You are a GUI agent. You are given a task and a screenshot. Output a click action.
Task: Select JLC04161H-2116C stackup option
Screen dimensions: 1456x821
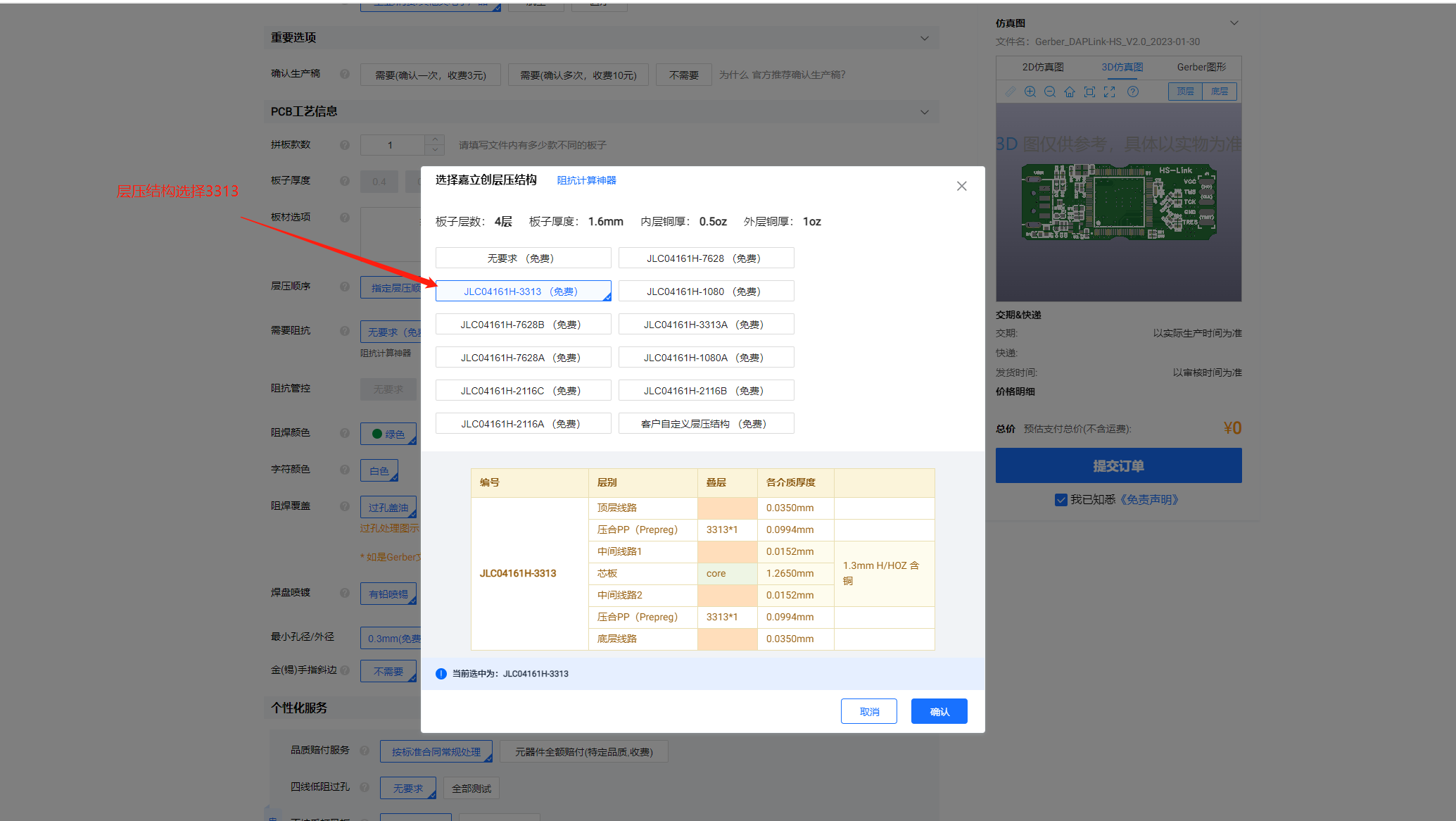tap(523, 391)
